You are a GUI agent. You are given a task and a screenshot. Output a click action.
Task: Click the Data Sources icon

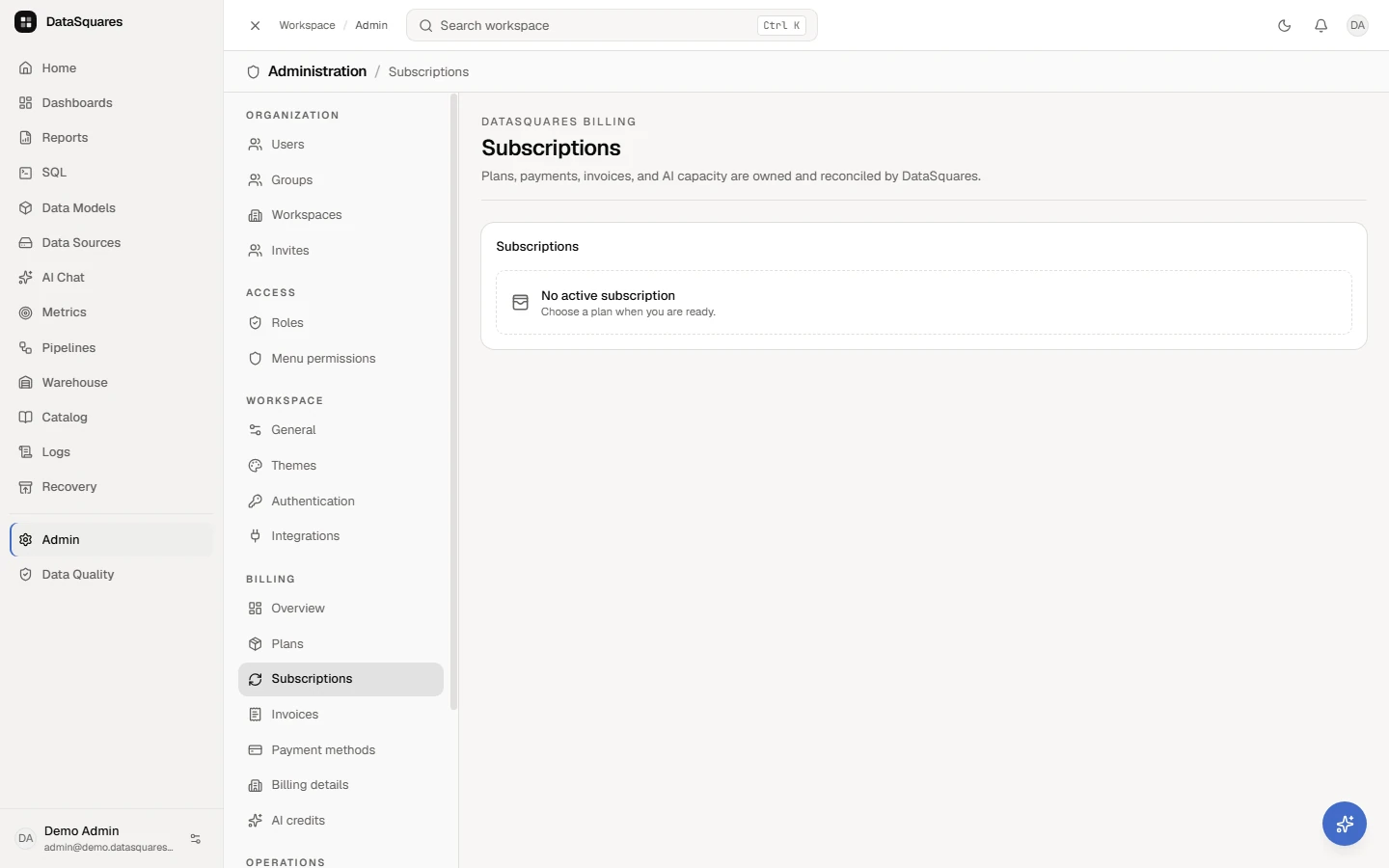(x=26, y=243)
